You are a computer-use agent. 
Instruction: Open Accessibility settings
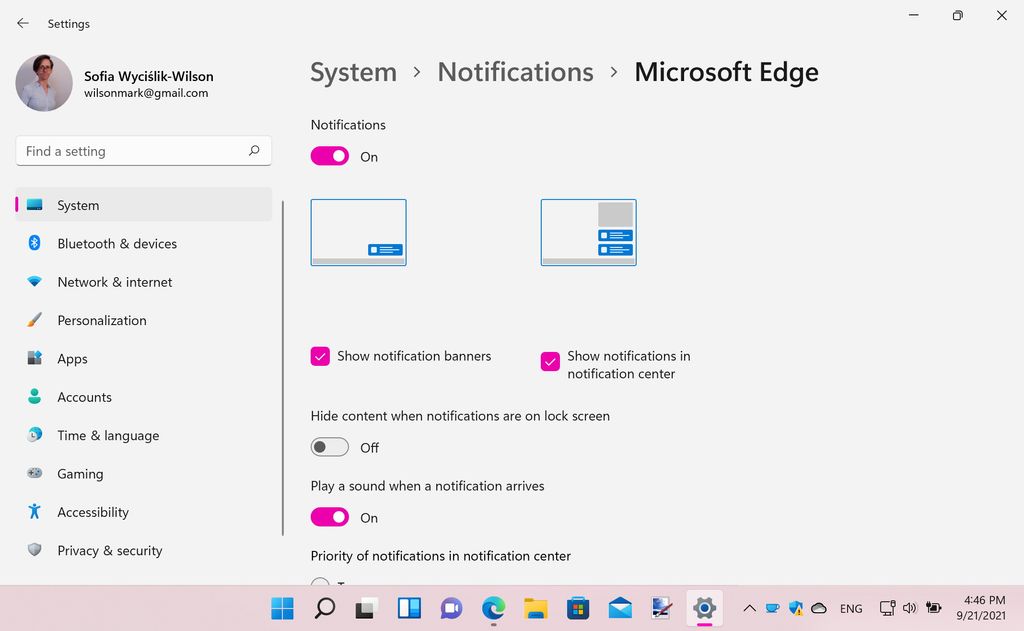pyautogui.click(x=93, y=512)
